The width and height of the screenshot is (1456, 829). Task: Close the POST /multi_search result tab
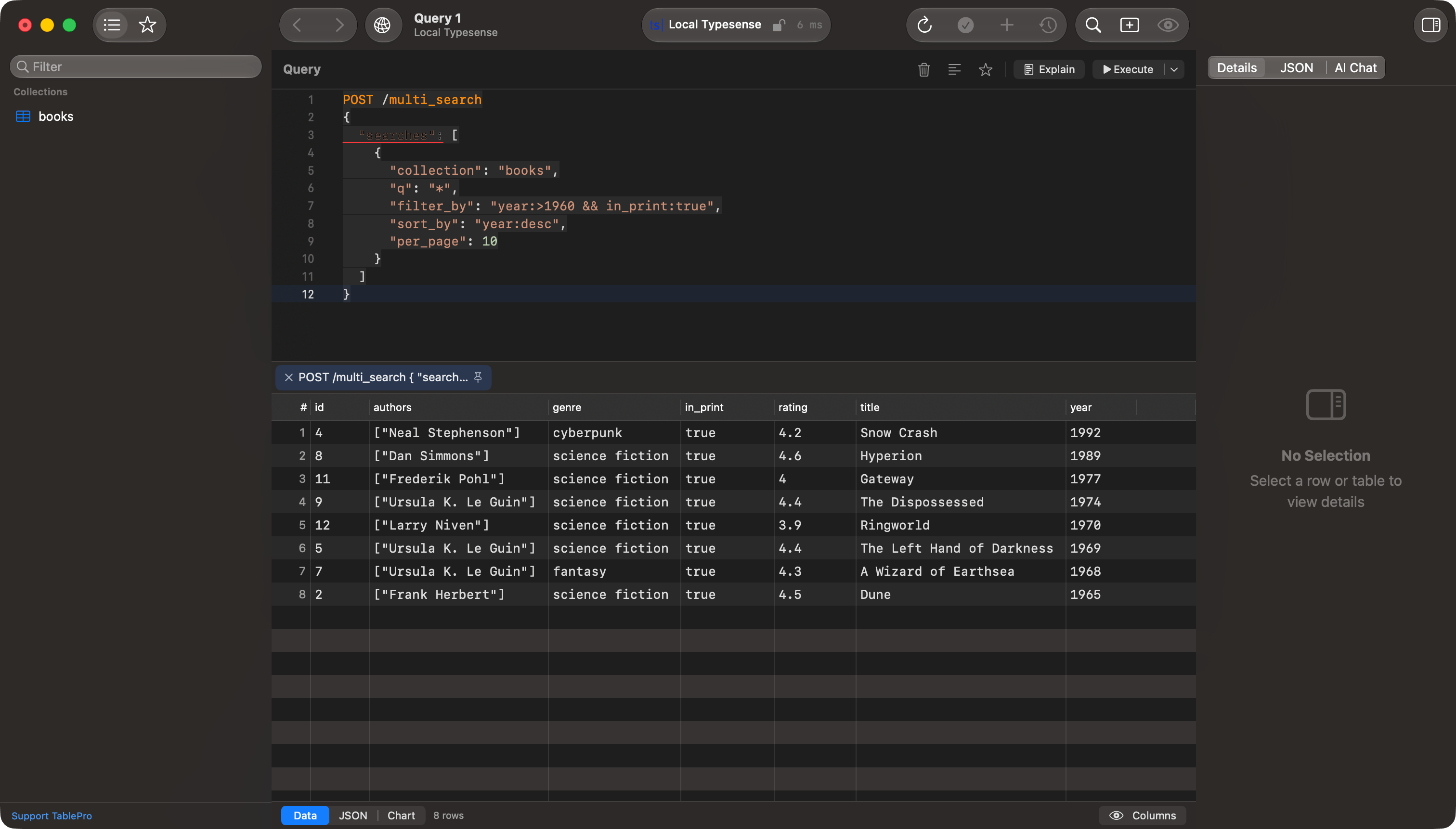[289, 377]
